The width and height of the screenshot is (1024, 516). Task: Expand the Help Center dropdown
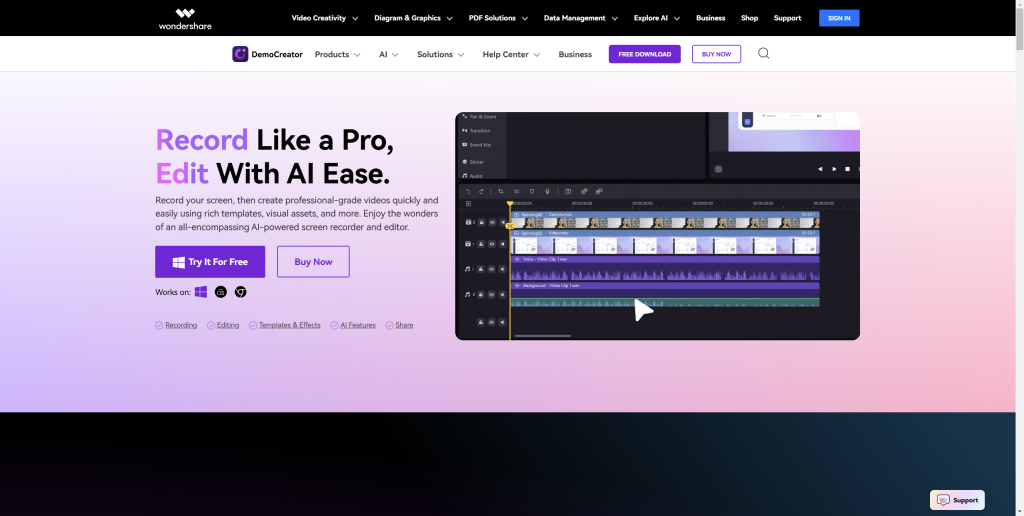pyautogui.click(x=511, y=54)
